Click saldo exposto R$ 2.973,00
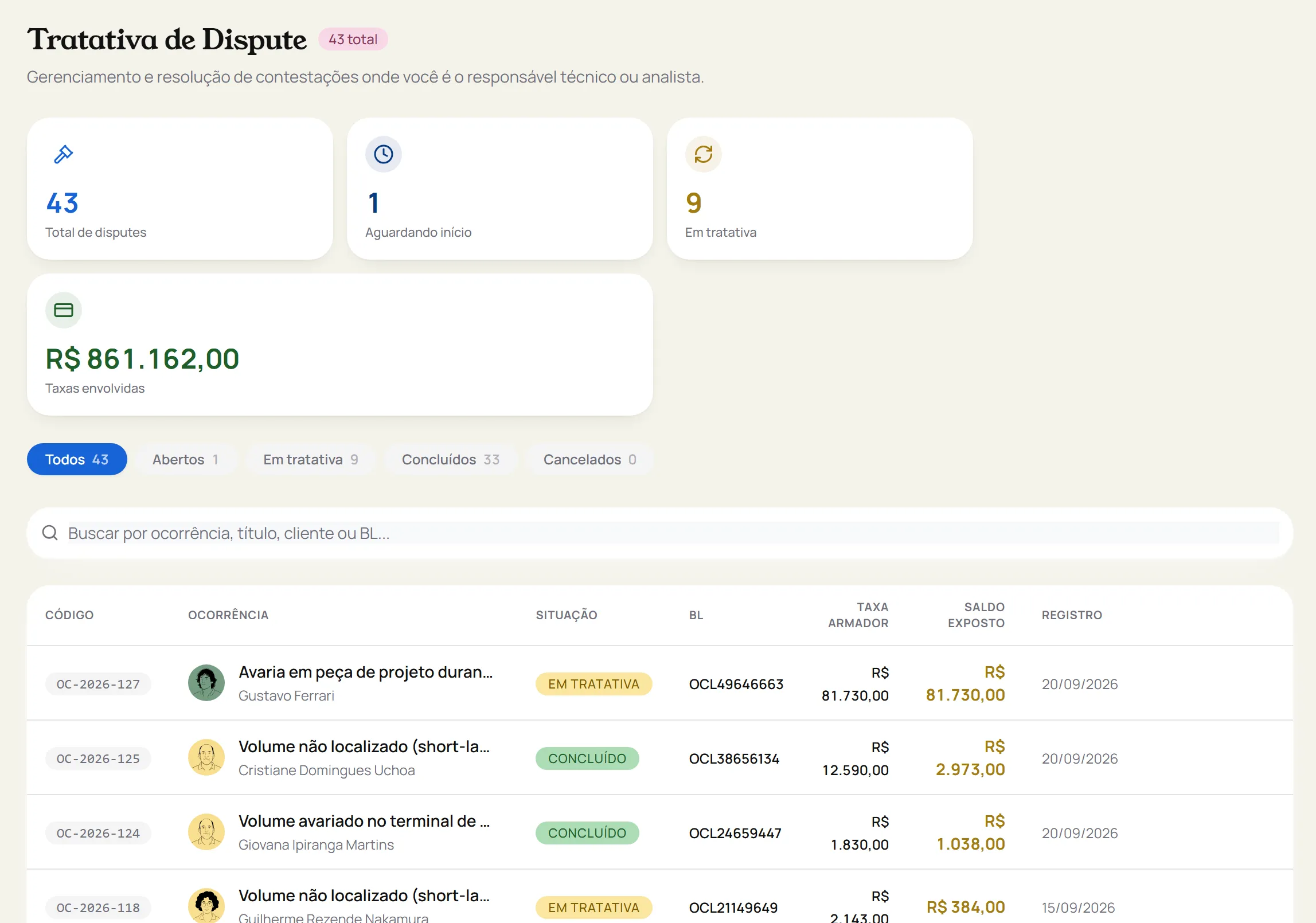Viewport: 1316px width, 923px height. [x=970, y=758]
